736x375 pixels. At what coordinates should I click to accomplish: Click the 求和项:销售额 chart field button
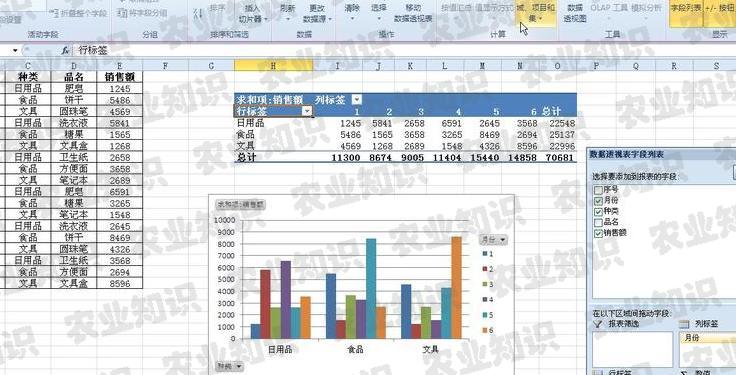(x=240, y=205)
